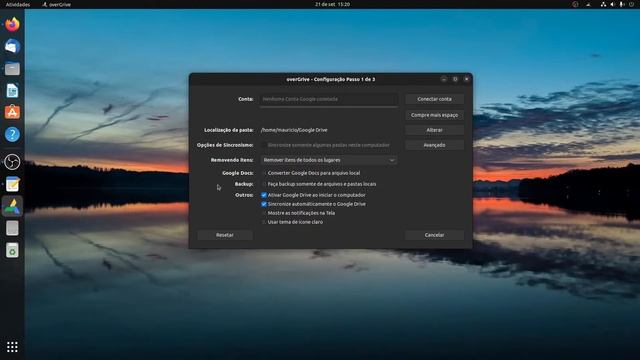This screenshot has width=640, height=360.
Task: Click the overGrive tray indicator in top bar
Action: click(588, 4)
